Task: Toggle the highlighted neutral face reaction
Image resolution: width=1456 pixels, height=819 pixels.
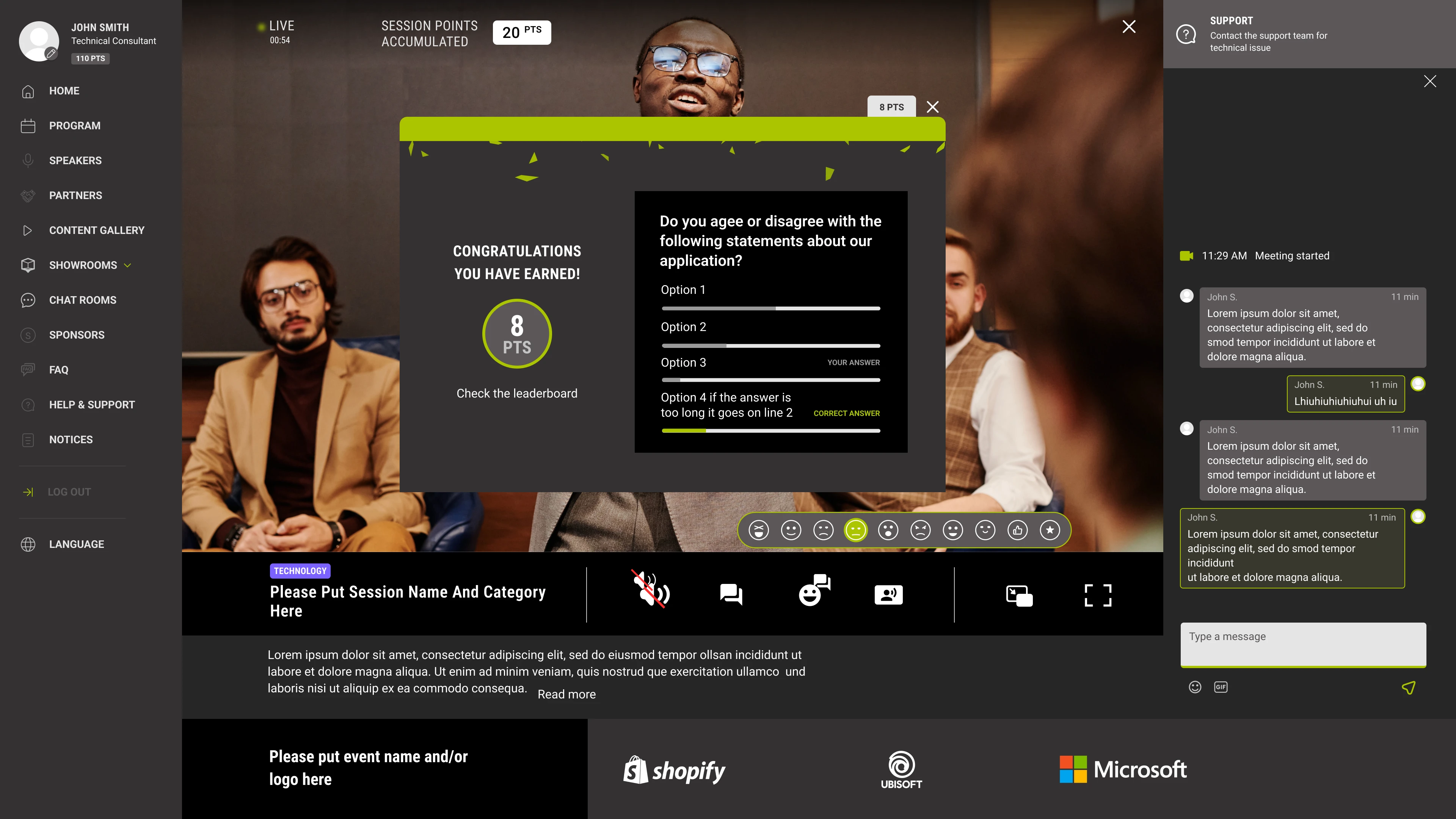Action: pos(856,530)
